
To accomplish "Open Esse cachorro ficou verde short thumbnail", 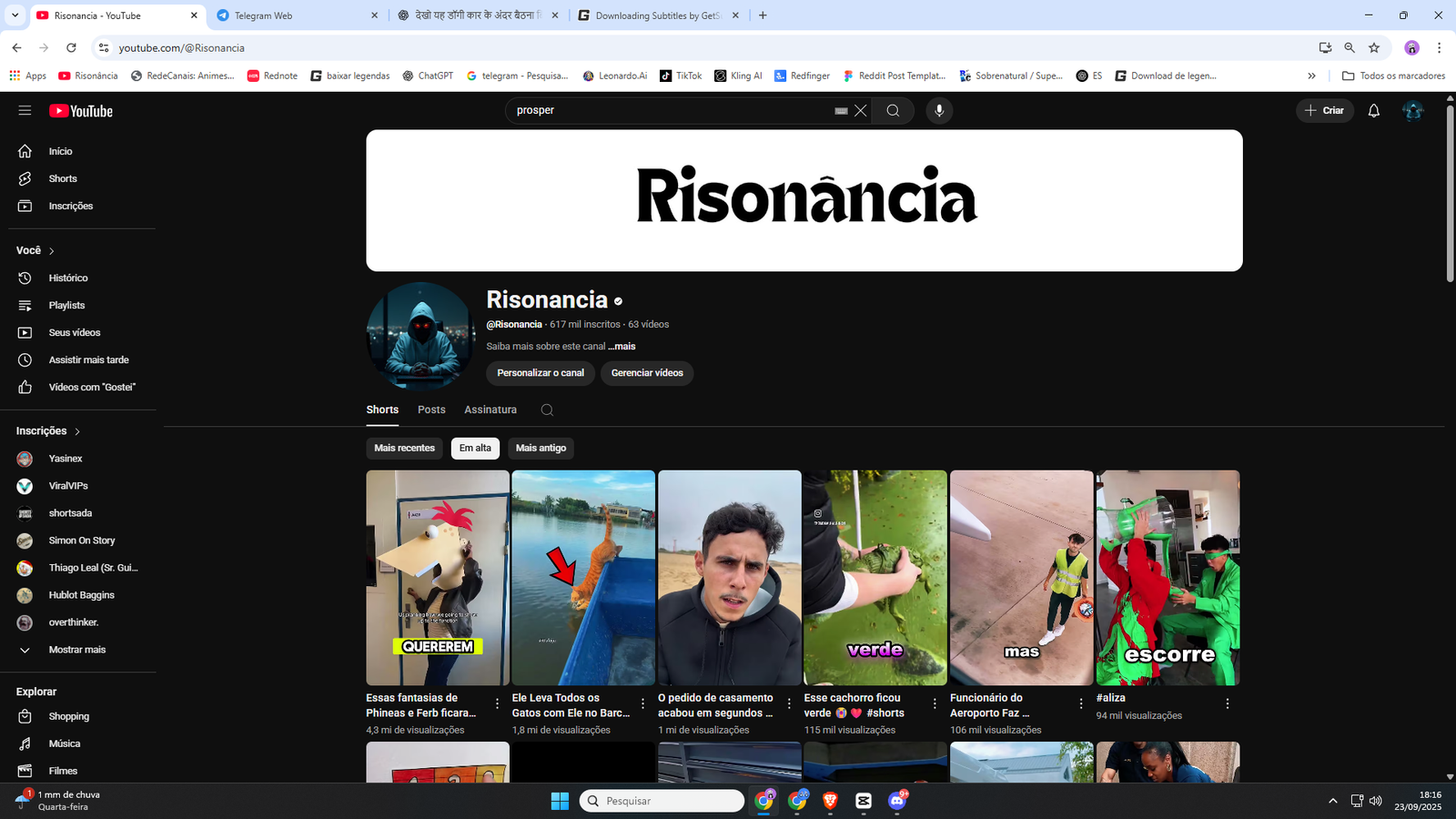I will (875, 578).
